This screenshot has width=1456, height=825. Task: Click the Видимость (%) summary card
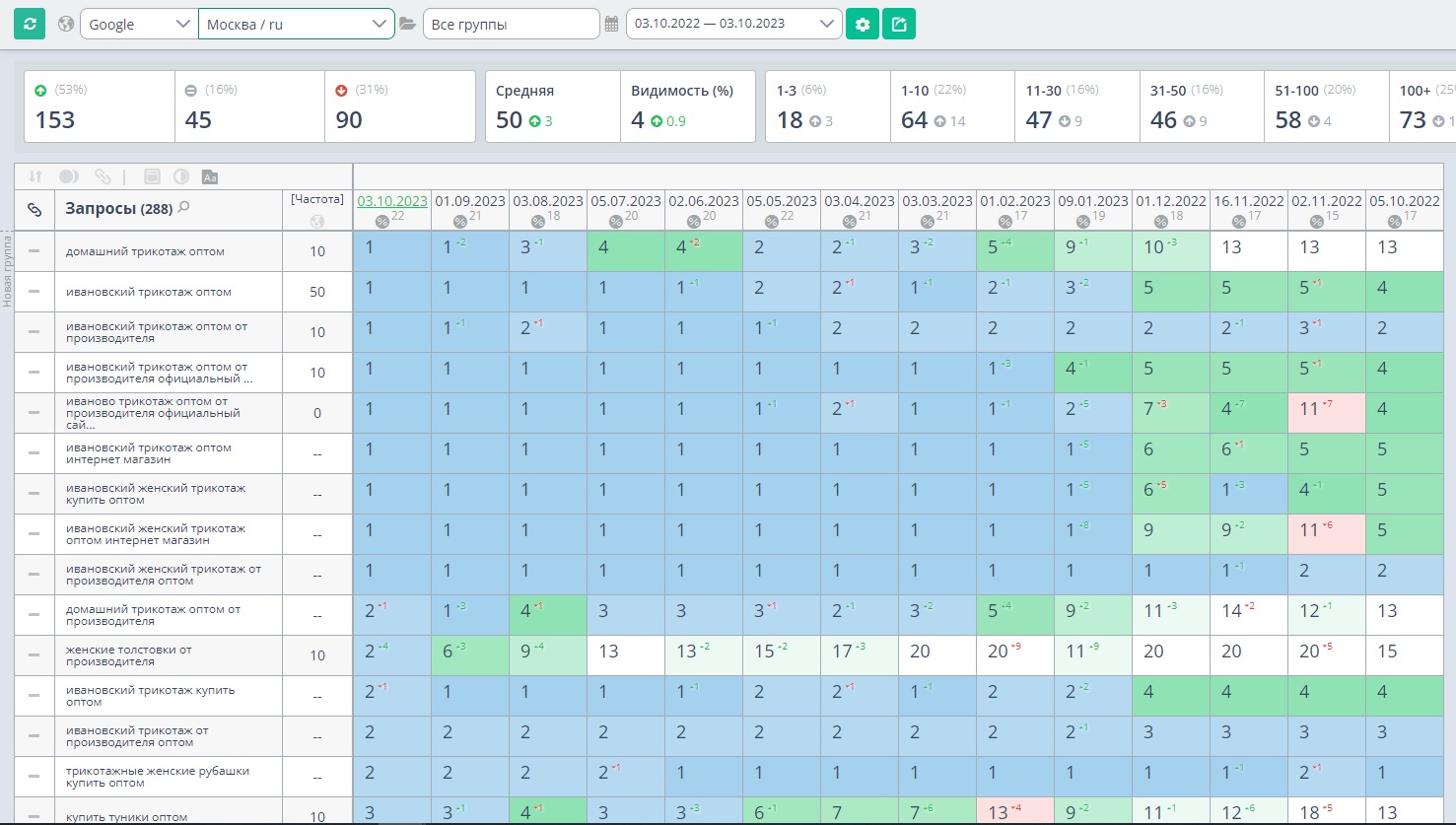point(687,106)
